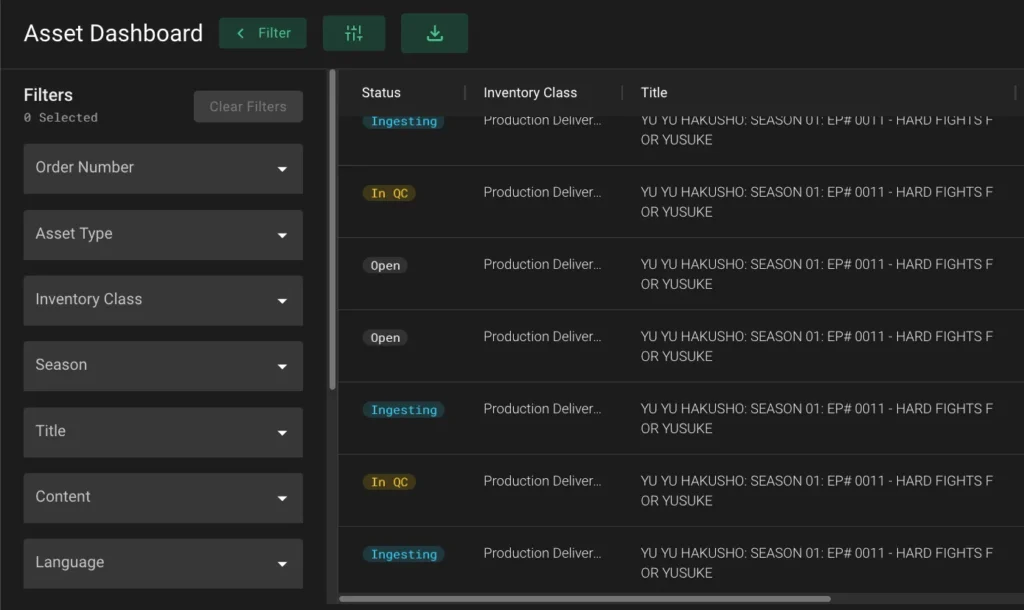Image resolution: width=1024 pixels, height=610 pixels.
Task: Open the Asset Type filter dropdown
Action: 163,234
